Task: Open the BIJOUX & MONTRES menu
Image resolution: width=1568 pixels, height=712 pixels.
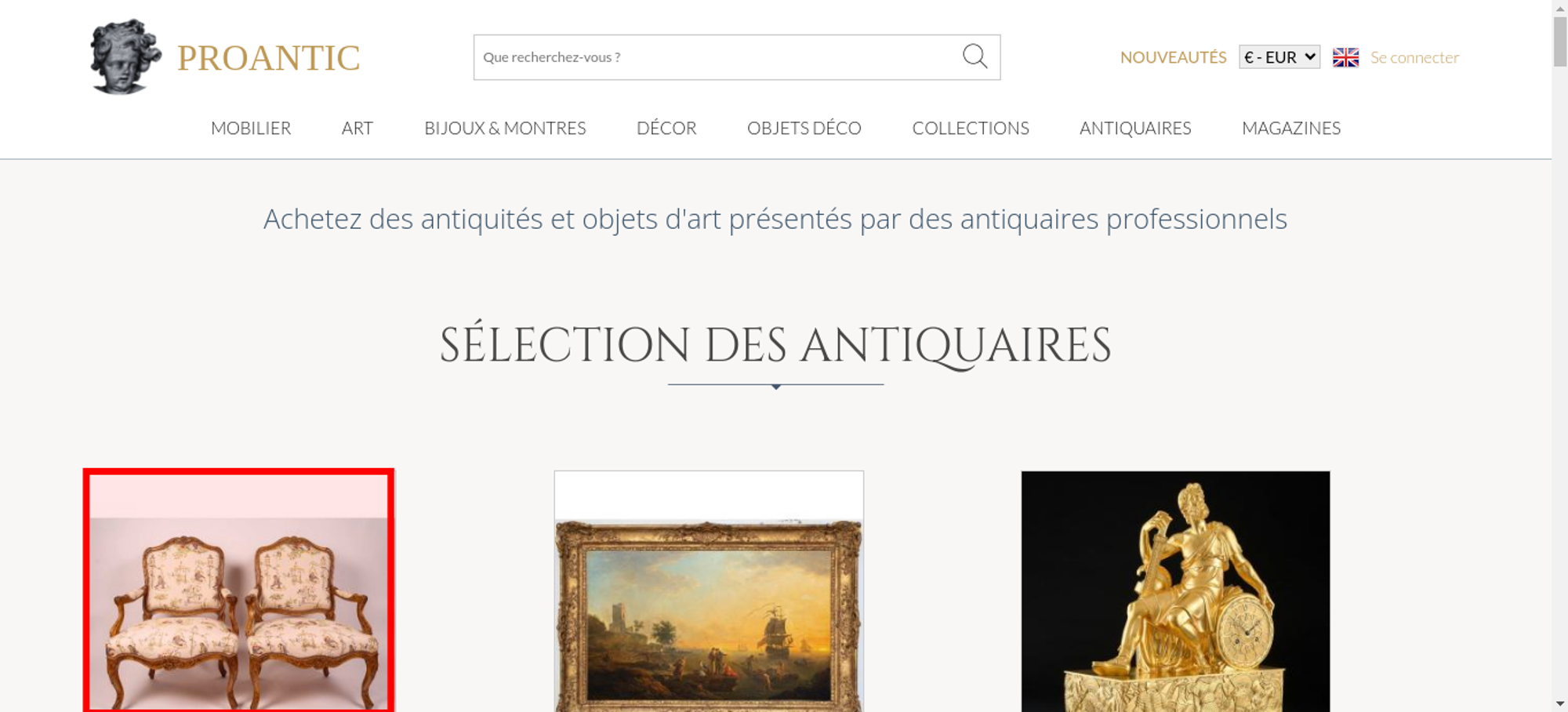Action: [x=505, y=128]
